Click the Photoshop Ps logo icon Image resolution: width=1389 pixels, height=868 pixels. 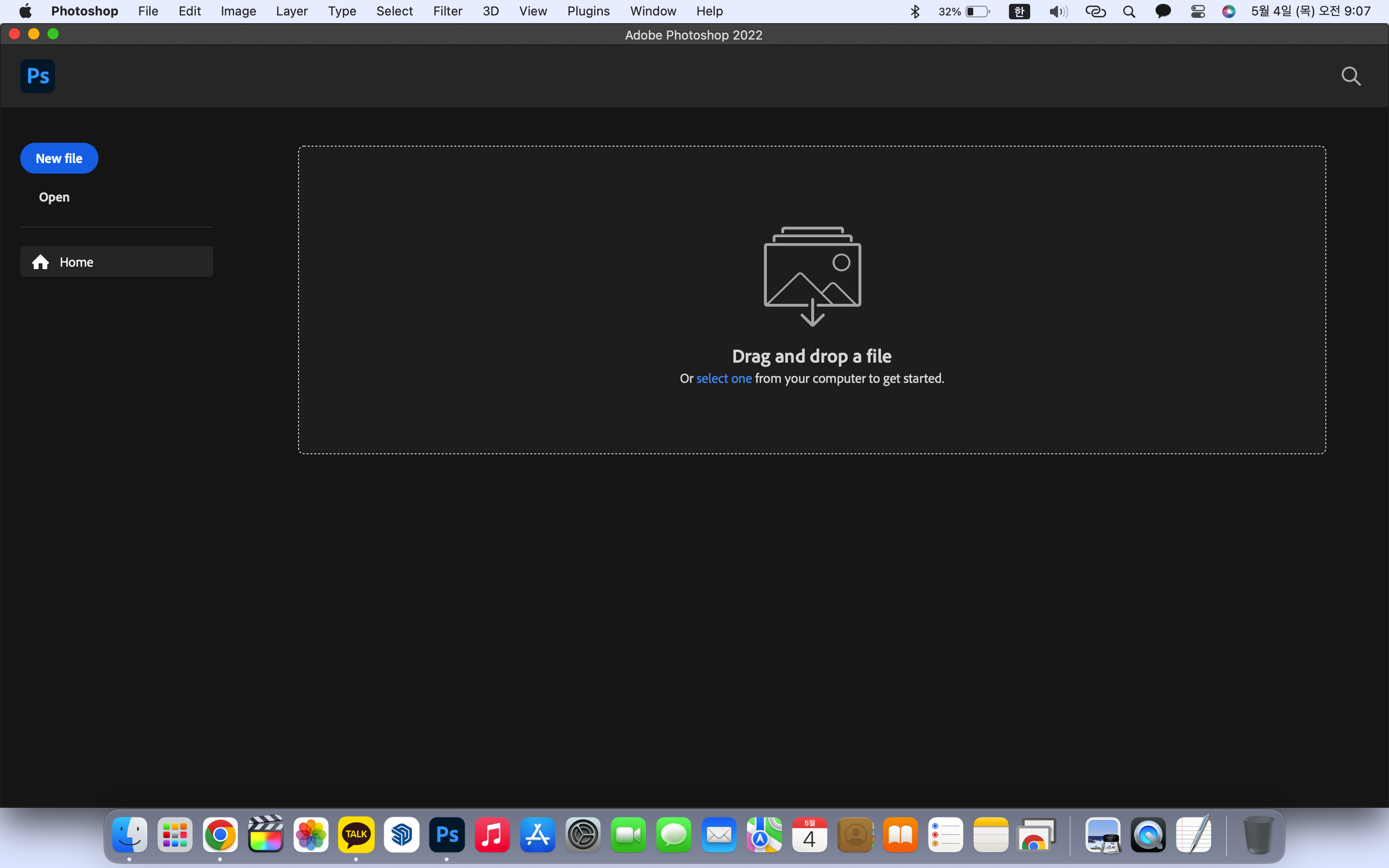pyautogui.click(x=37, y=76)
